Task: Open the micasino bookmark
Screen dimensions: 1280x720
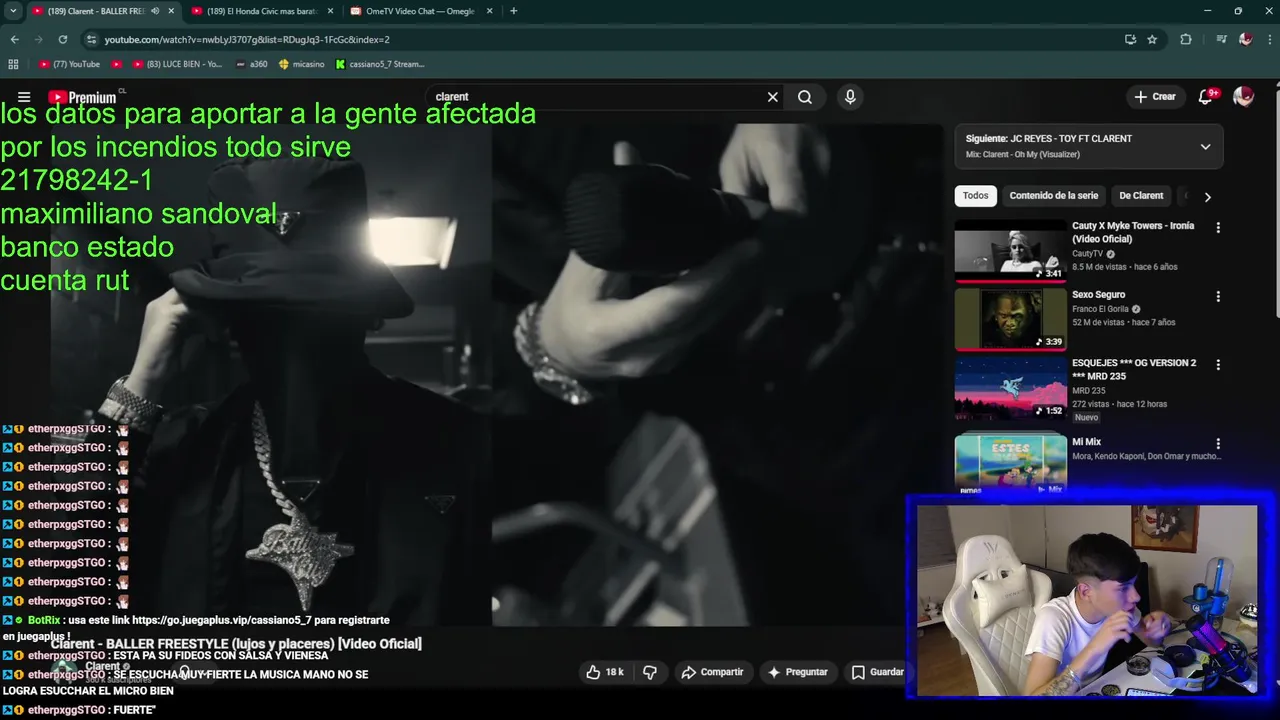Action: 302,64
